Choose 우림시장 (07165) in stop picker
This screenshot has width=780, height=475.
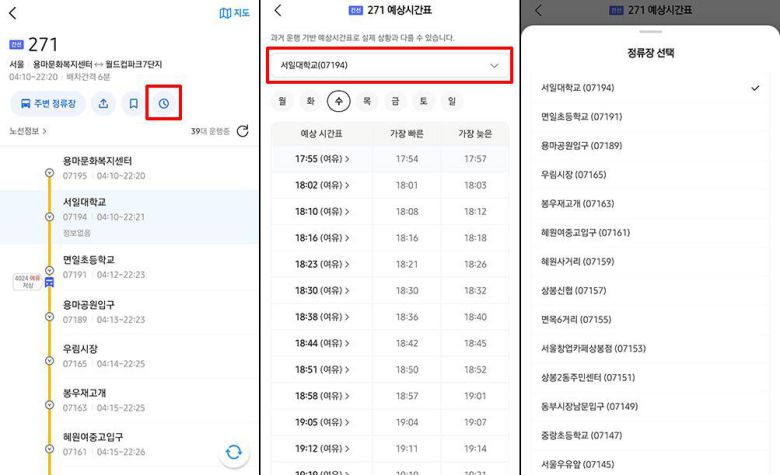coord(651,175)
